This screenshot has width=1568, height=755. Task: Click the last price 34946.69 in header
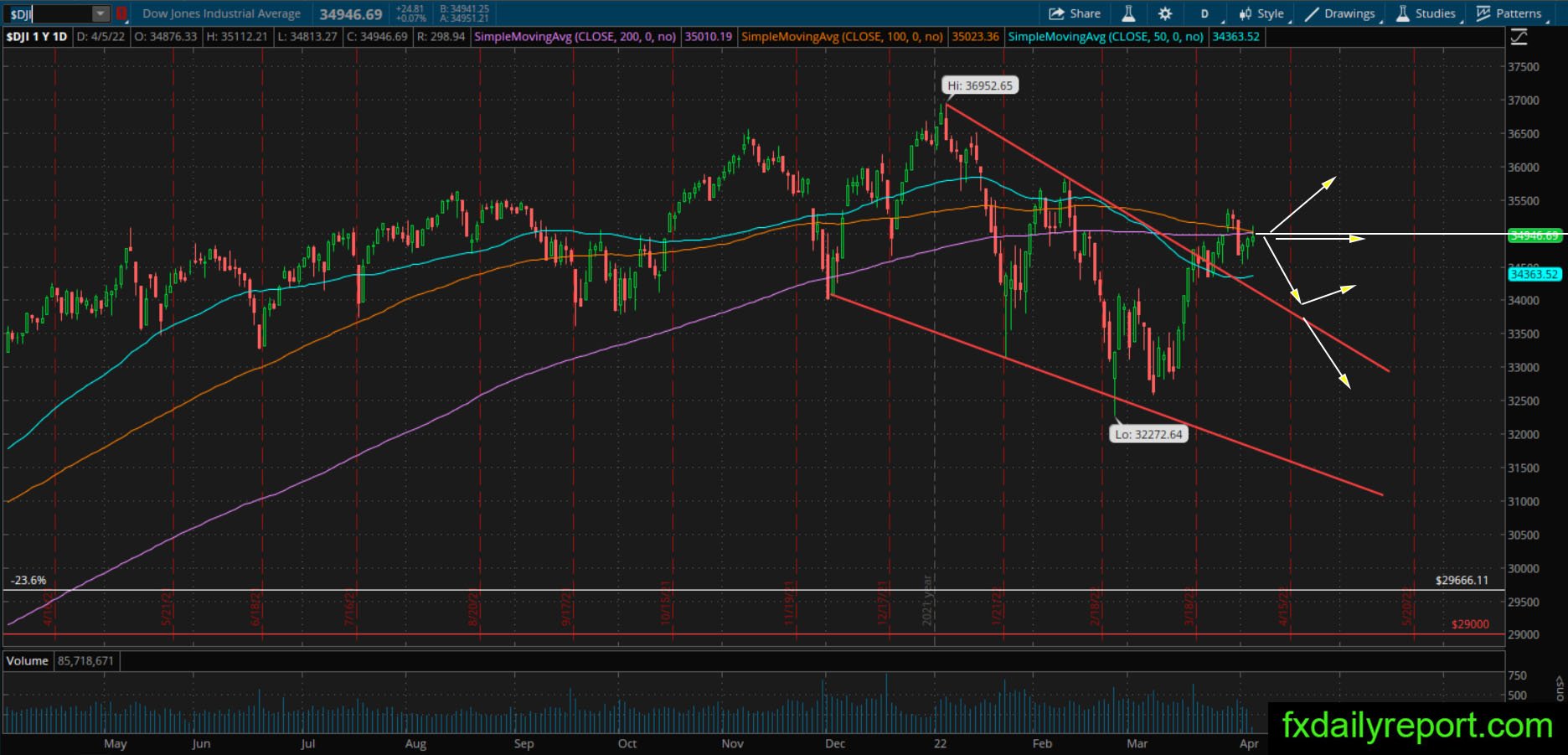pyautogui.click(x=351, y=14)
